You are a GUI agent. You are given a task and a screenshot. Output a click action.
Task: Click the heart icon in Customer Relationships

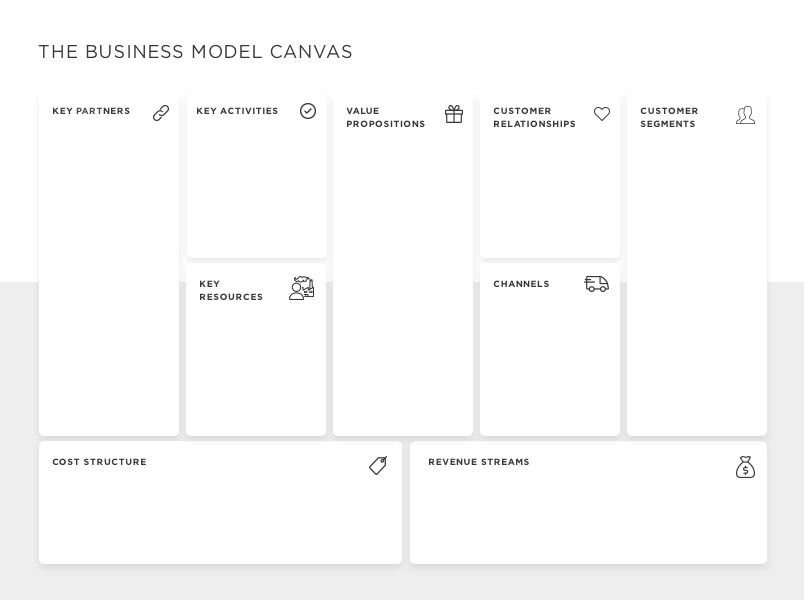pyautogui.click(x=602, y=113)
